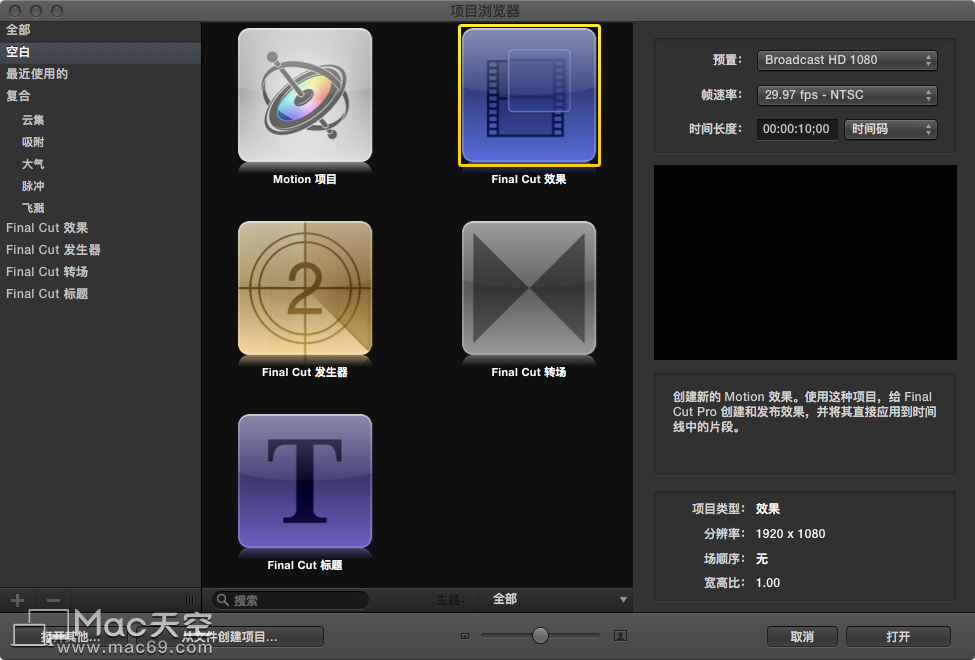This screenshot has width=975, height=660.
Task: Click the 打开其他 button
Action: (70, 636)
